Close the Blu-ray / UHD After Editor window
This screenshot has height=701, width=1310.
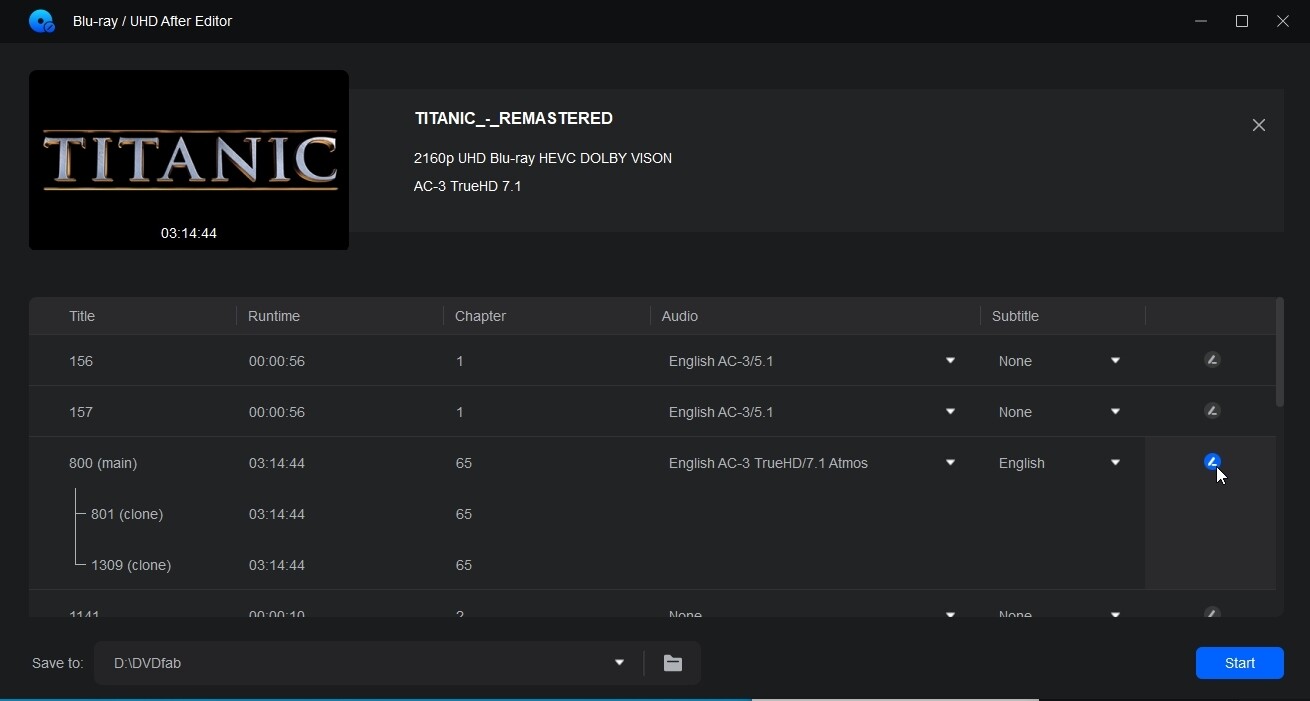1283,21
